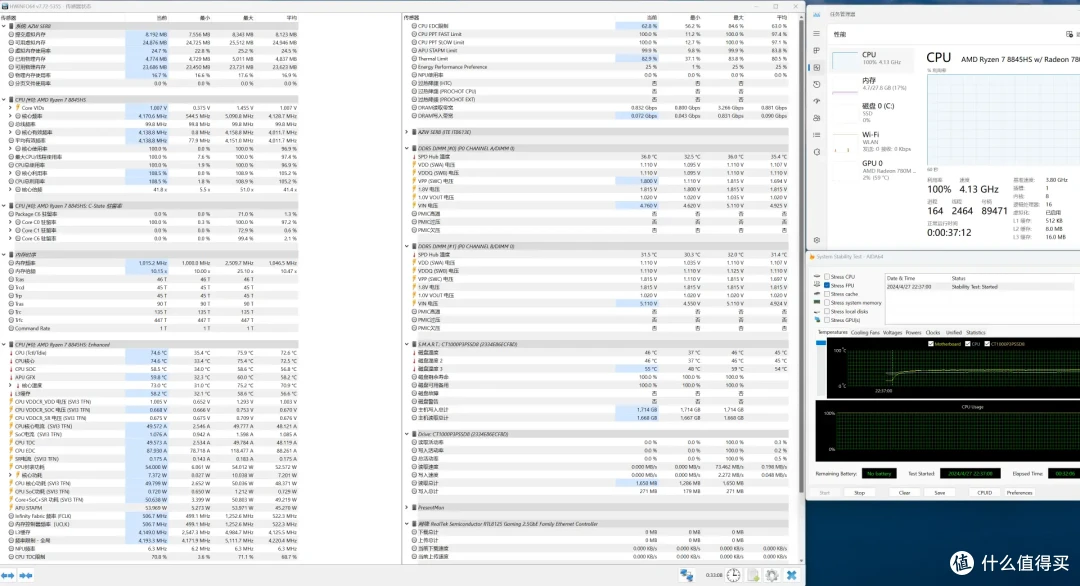Viewport: 1080px width, 586px height.
Task: Open Task Manager Services page icon
Action: pyautogui.click(x=816, y=151)
